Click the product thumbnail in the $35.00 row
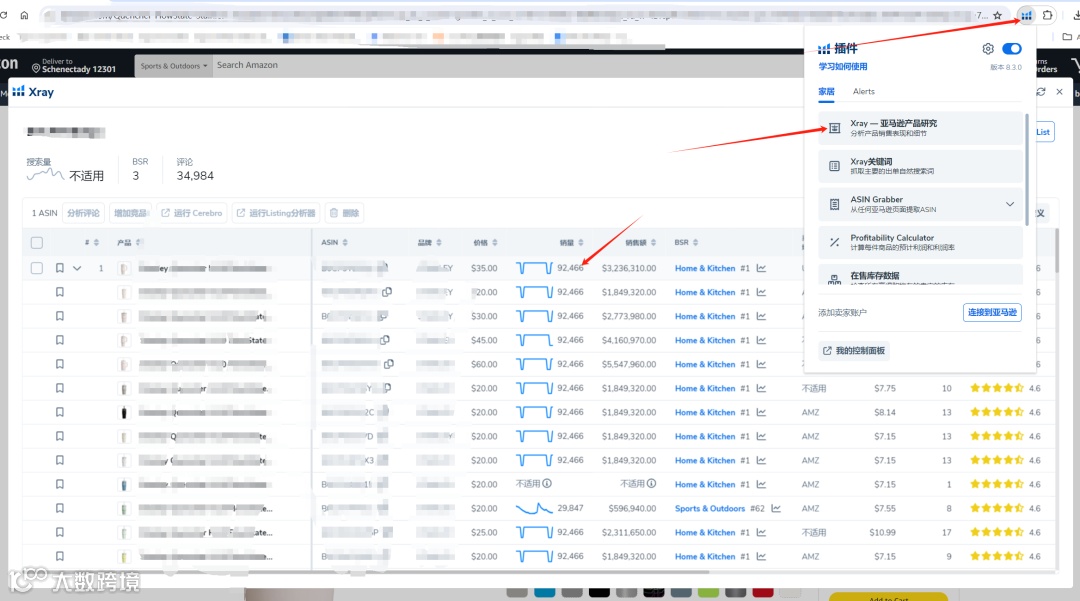The image size is (1080, 601). tap(124, 268)
